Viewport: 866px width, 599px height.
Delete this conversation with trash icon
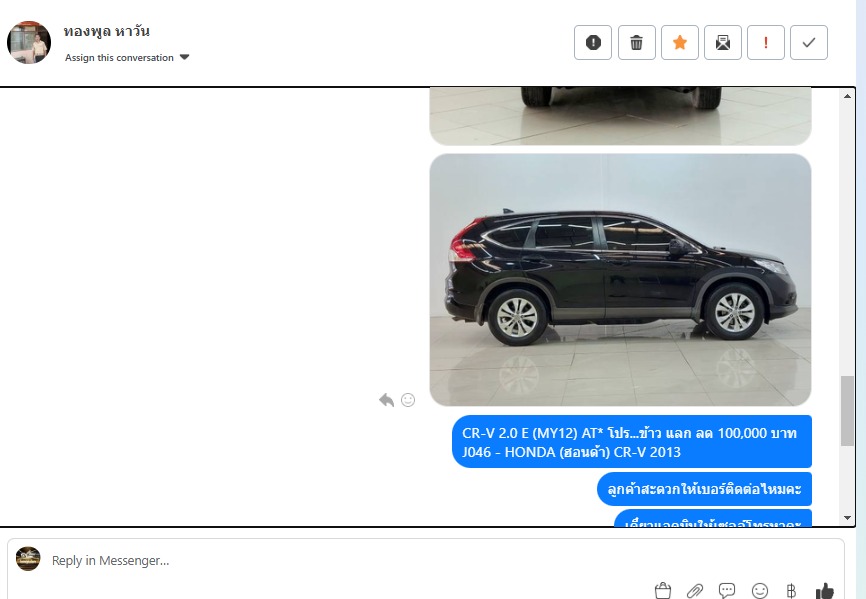pos(636,43)
